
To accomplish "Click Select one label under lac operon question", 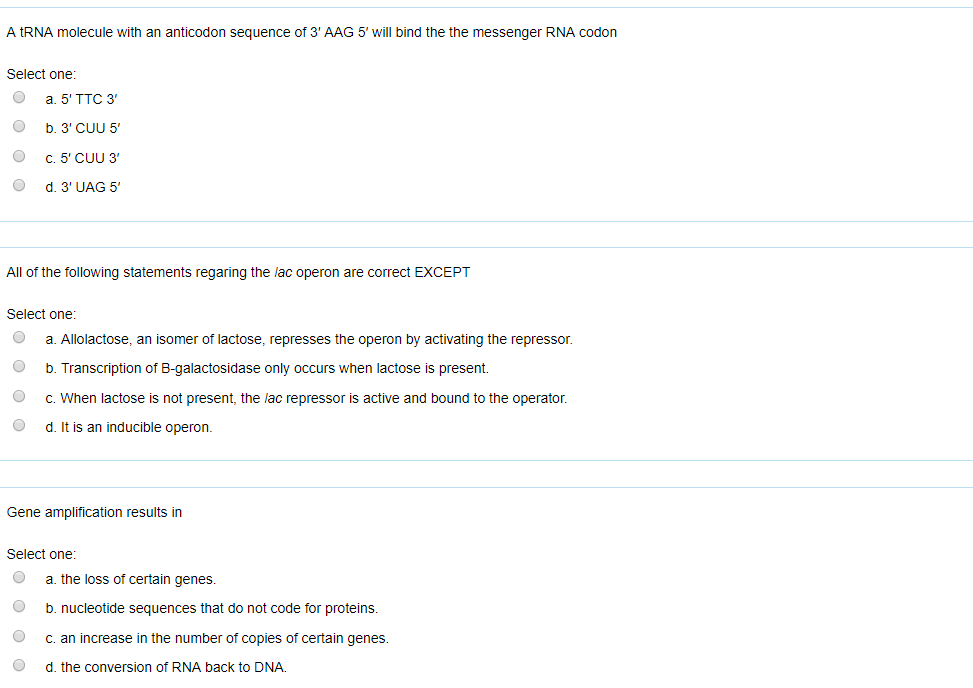I will (x=40, y=313).
